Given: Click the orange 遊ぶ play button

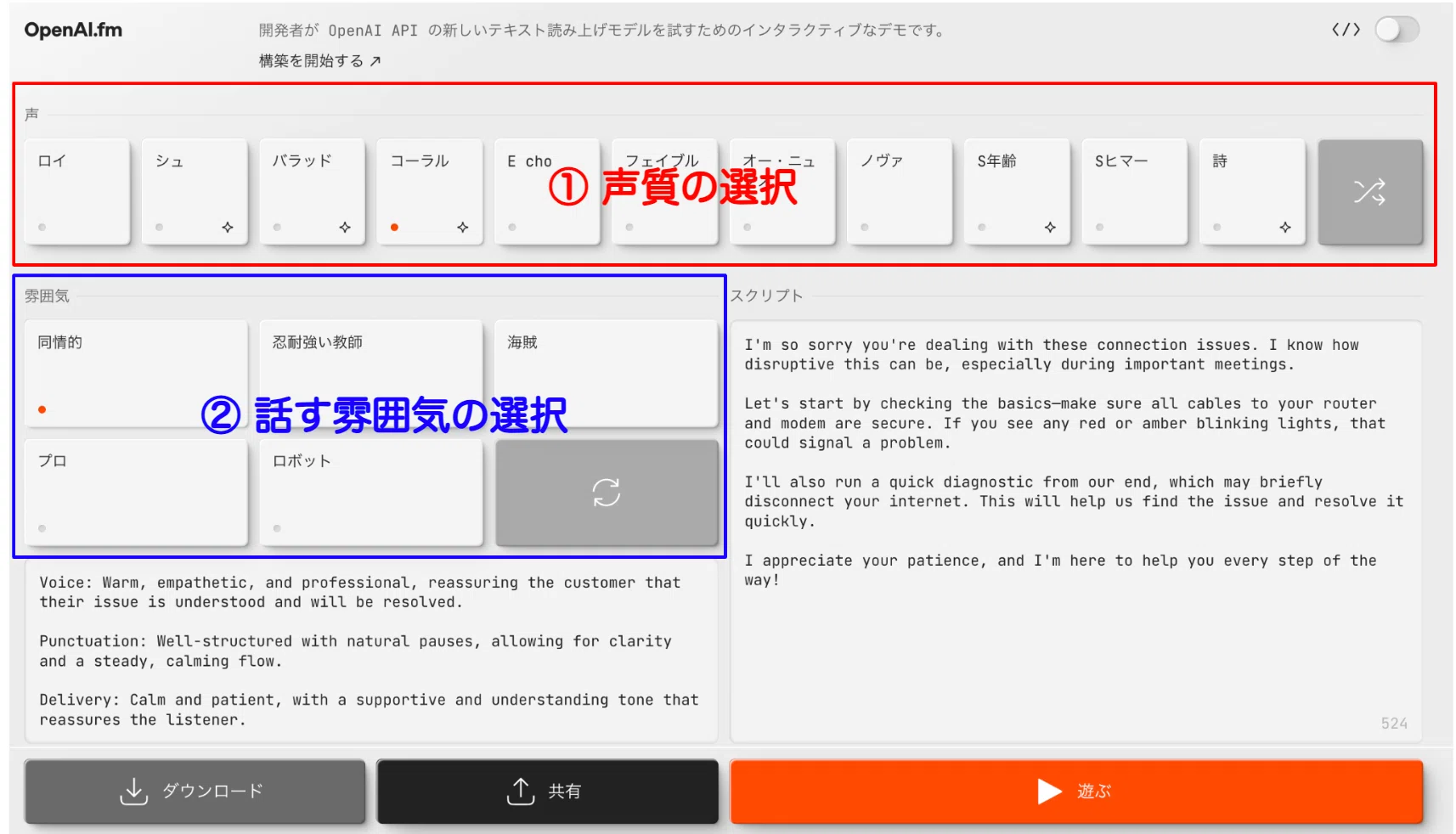Looking at the screenshot, I should click(x=1076, y=792).
